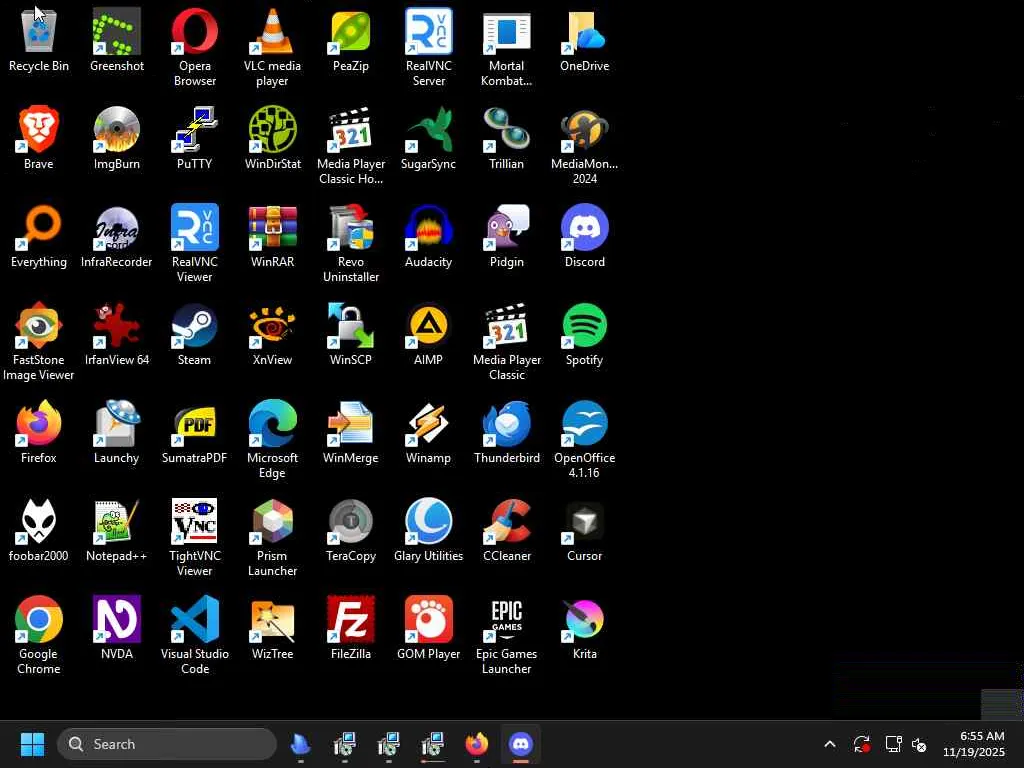
Task: Select the IrfanView 64 shortcut
Action: [x=117, y=325]
